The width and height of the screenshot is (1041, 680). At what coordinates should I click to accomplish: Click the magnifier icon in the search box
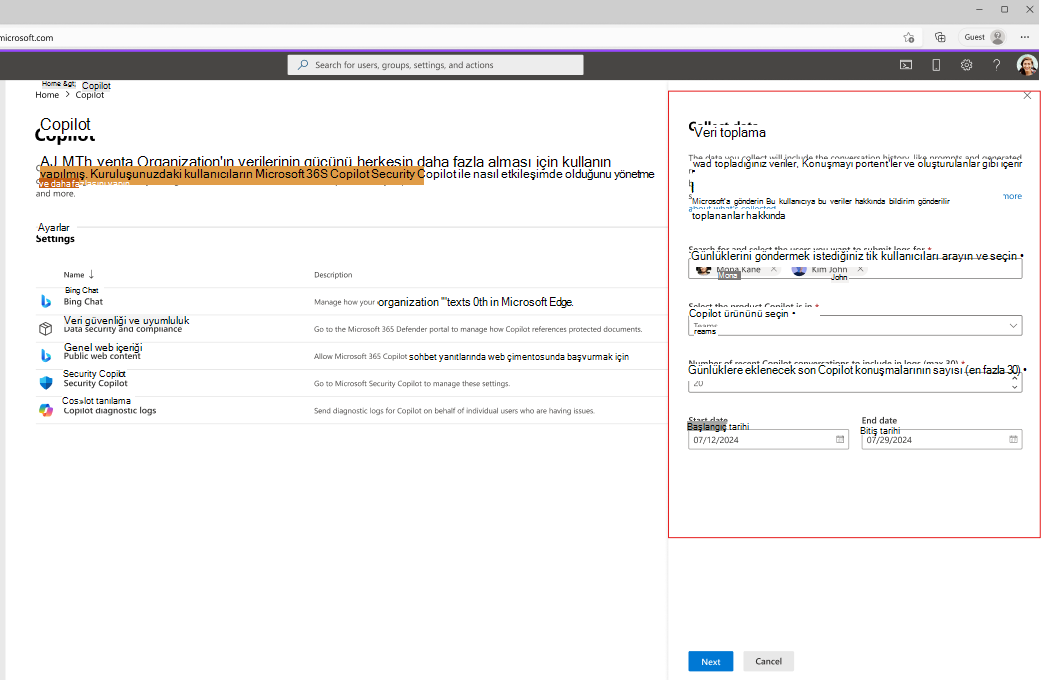(x=303, y=65)
